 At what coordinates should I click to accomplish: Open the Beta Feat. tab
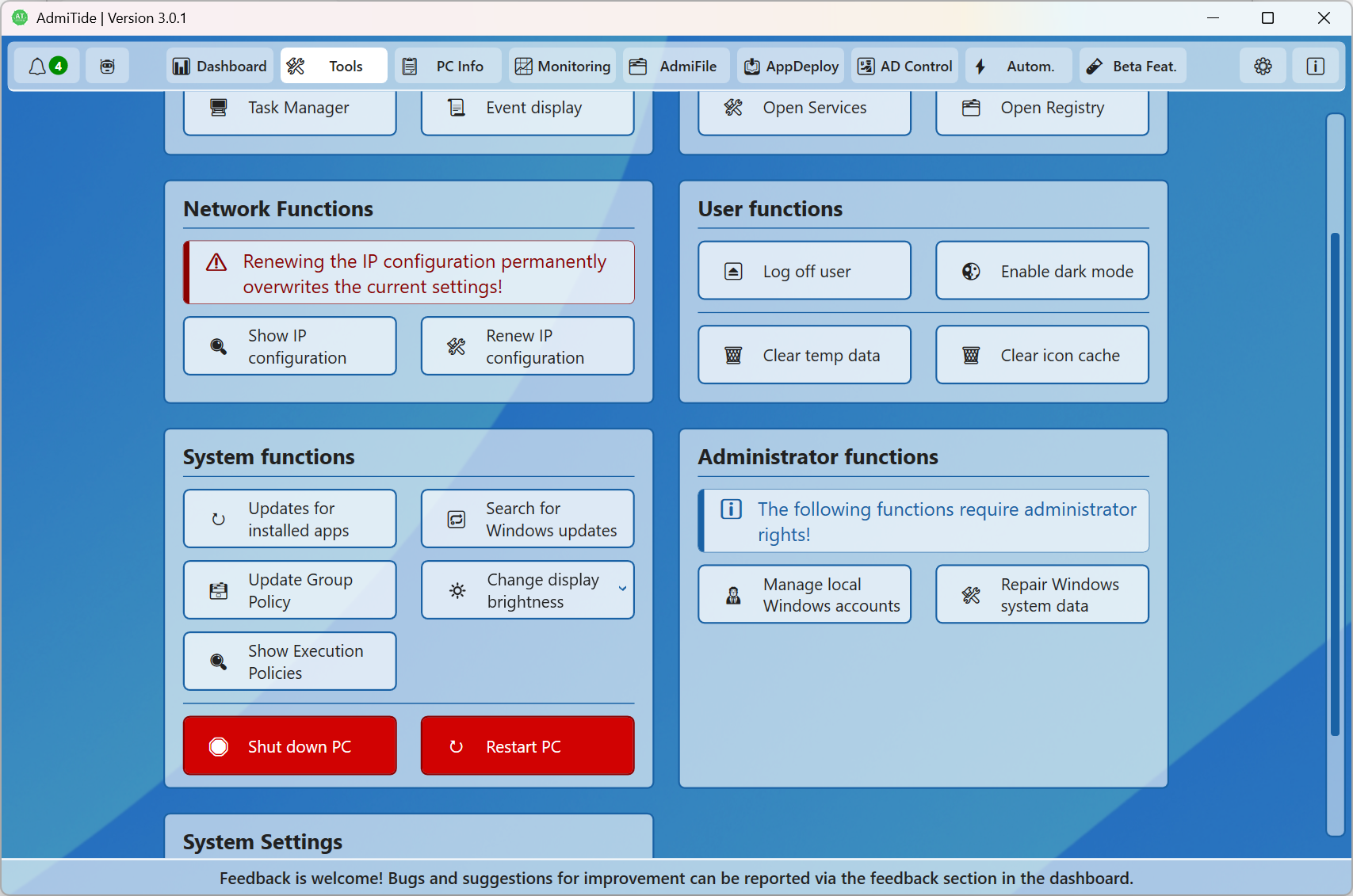click(x=1133, y=67)
